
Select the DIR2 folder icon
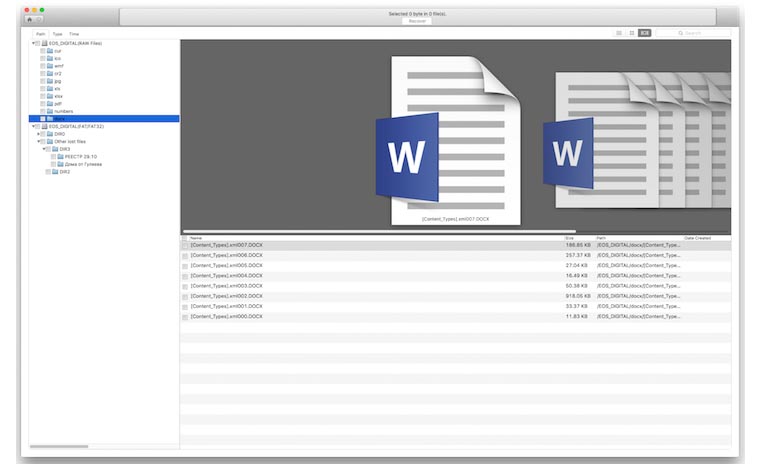55,172
